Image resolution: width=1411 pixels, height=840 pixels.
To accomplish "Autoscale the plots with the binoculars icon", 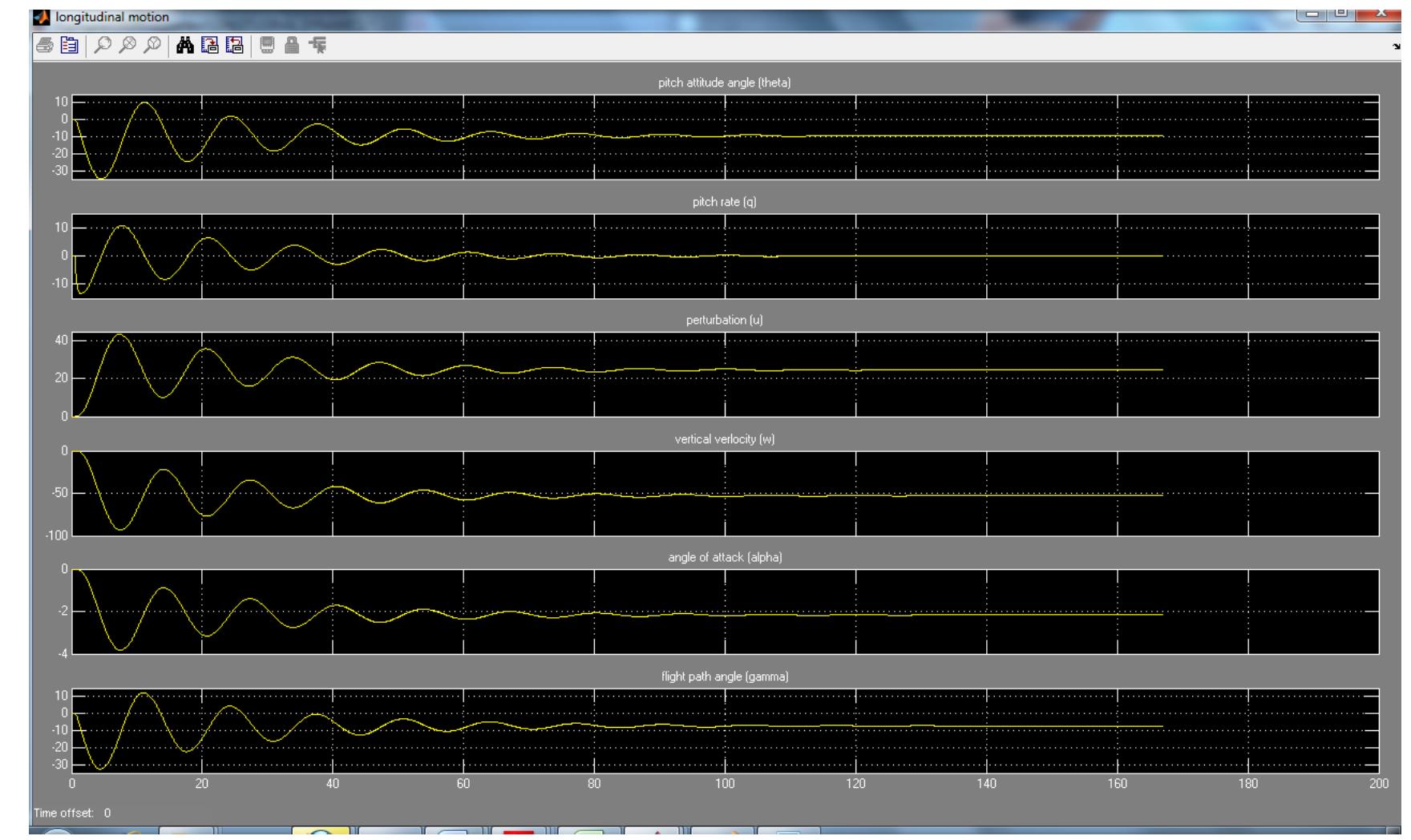I will click(185, 46).
